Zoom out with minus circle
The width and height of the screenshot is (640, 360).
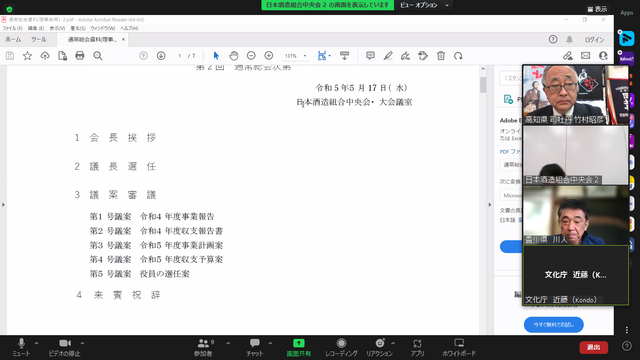pyautogui.click(x=251, y=56)
